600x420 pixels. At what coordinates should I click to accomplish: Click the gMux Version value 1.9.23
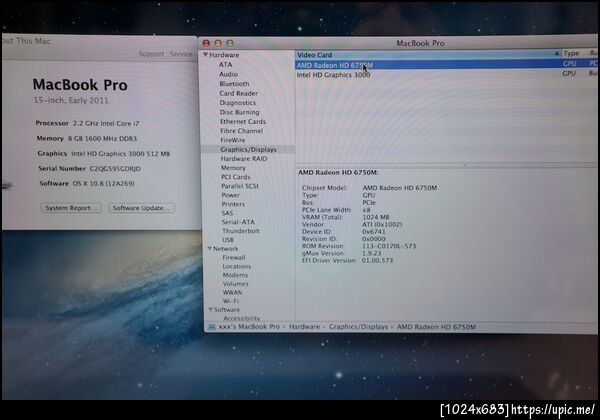click(x=372, y=253)
